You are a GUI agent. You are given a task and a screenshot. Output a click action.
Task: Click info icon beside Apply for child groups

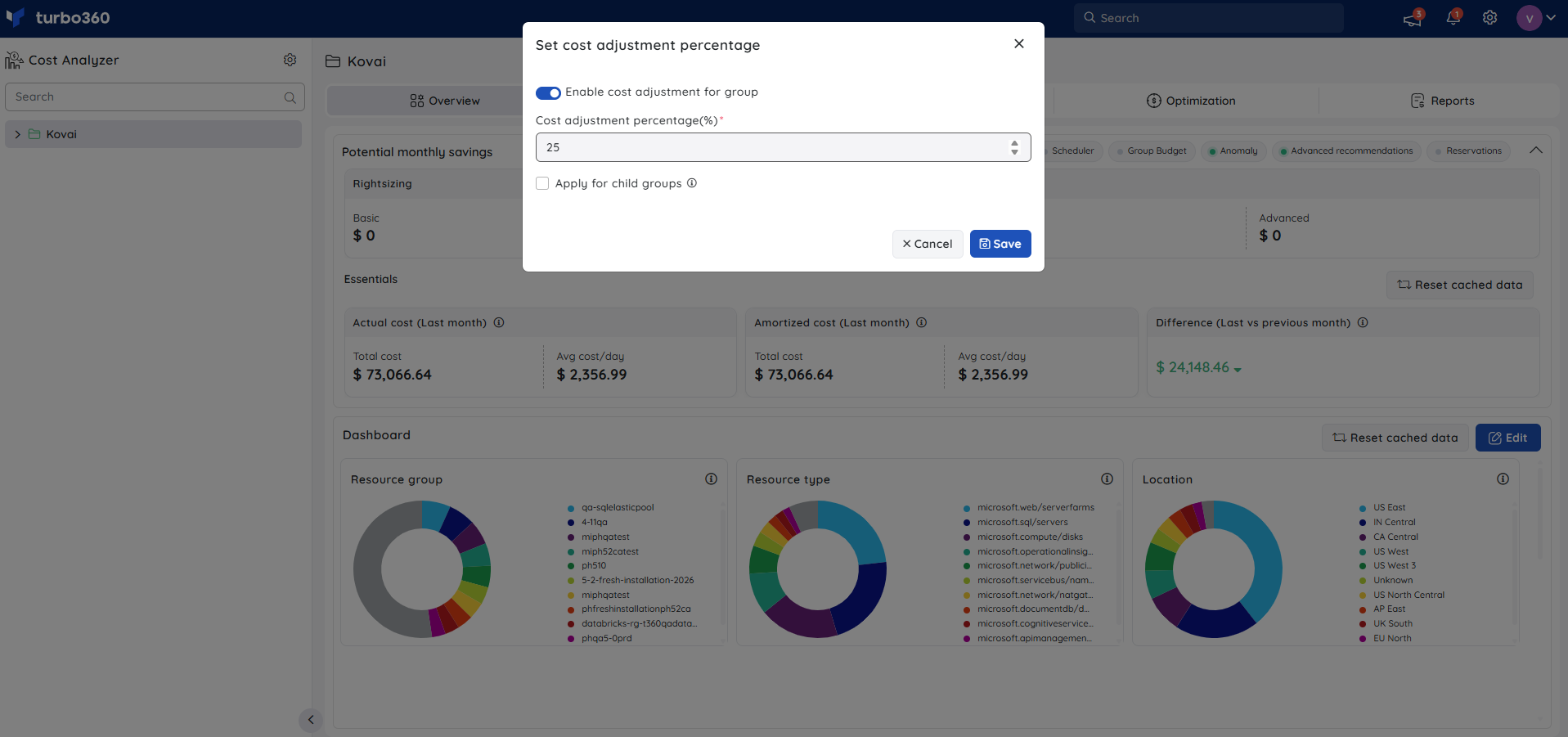tap(692, 183)
